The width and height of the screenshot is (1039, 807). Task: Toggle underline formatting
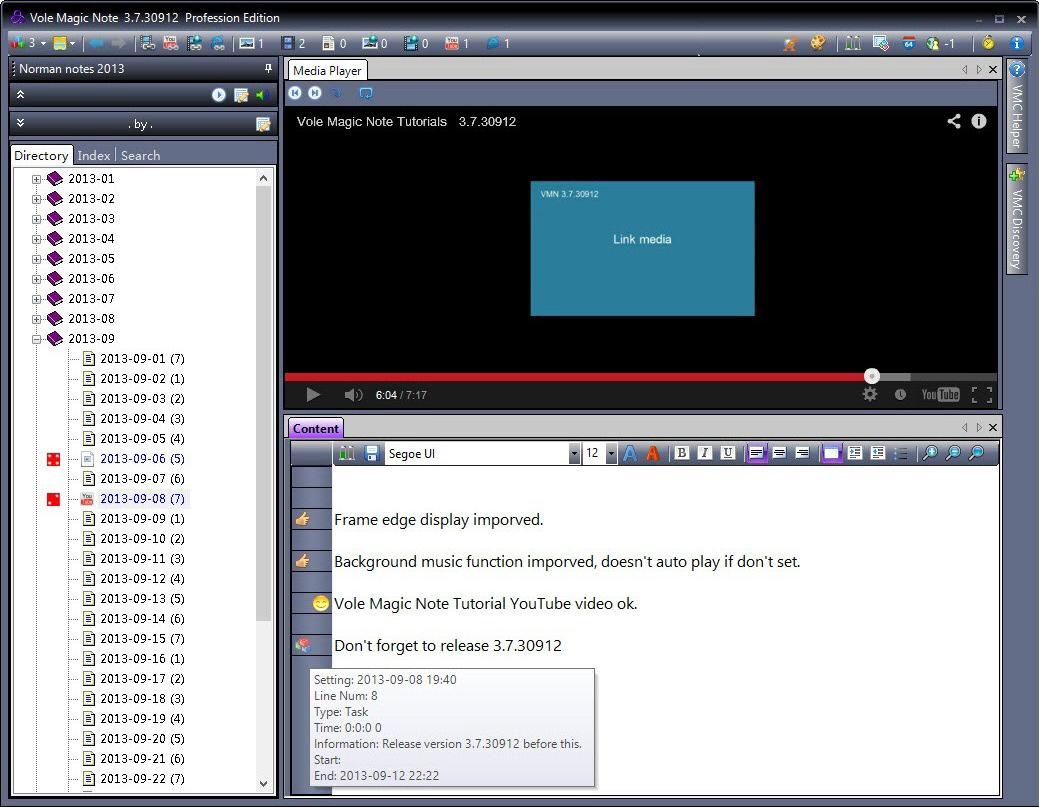(728, 453)
